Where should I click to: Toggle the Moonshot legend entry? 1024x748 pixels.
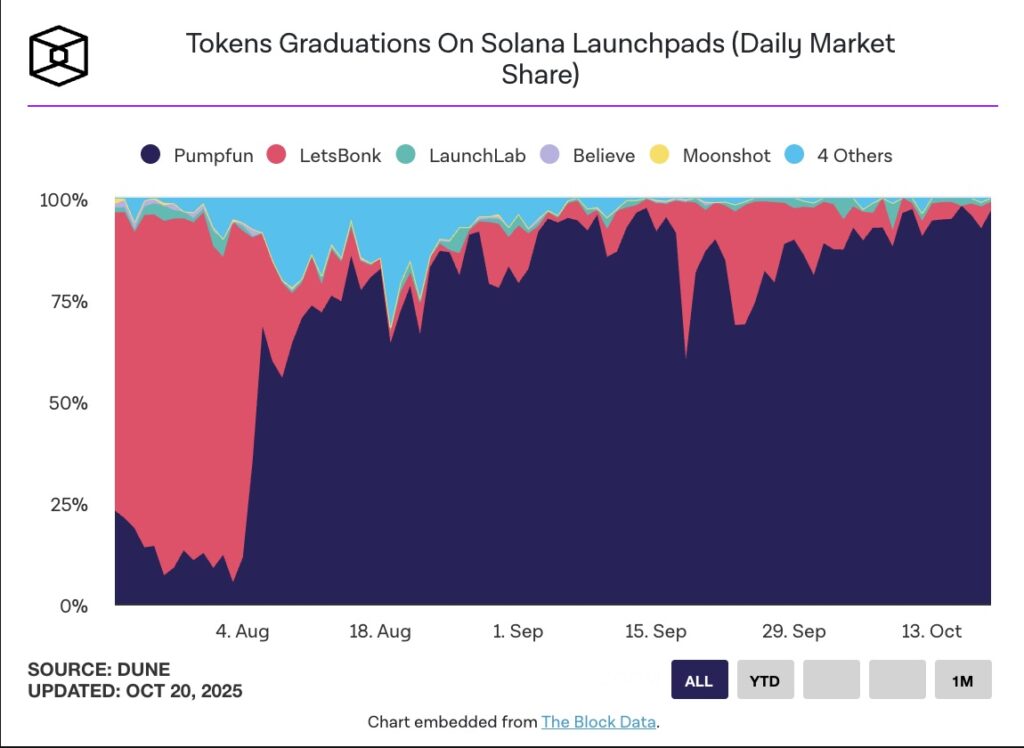[x=712, y=155]
